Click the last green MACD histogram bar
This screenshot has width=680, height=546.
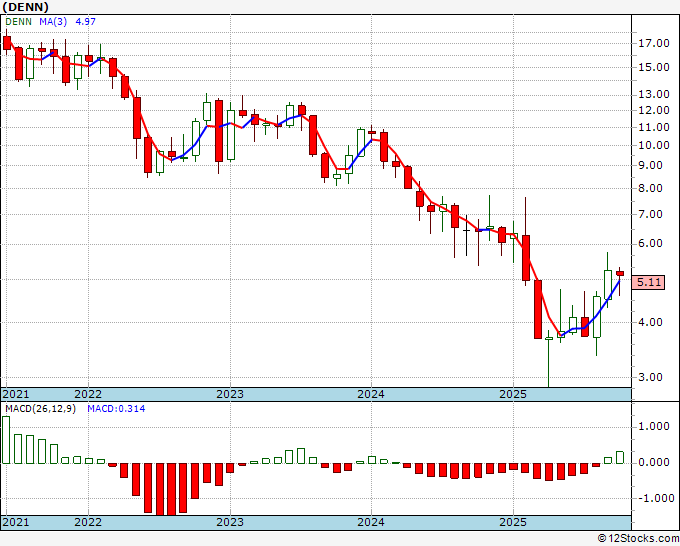click(x=620, y=458)
